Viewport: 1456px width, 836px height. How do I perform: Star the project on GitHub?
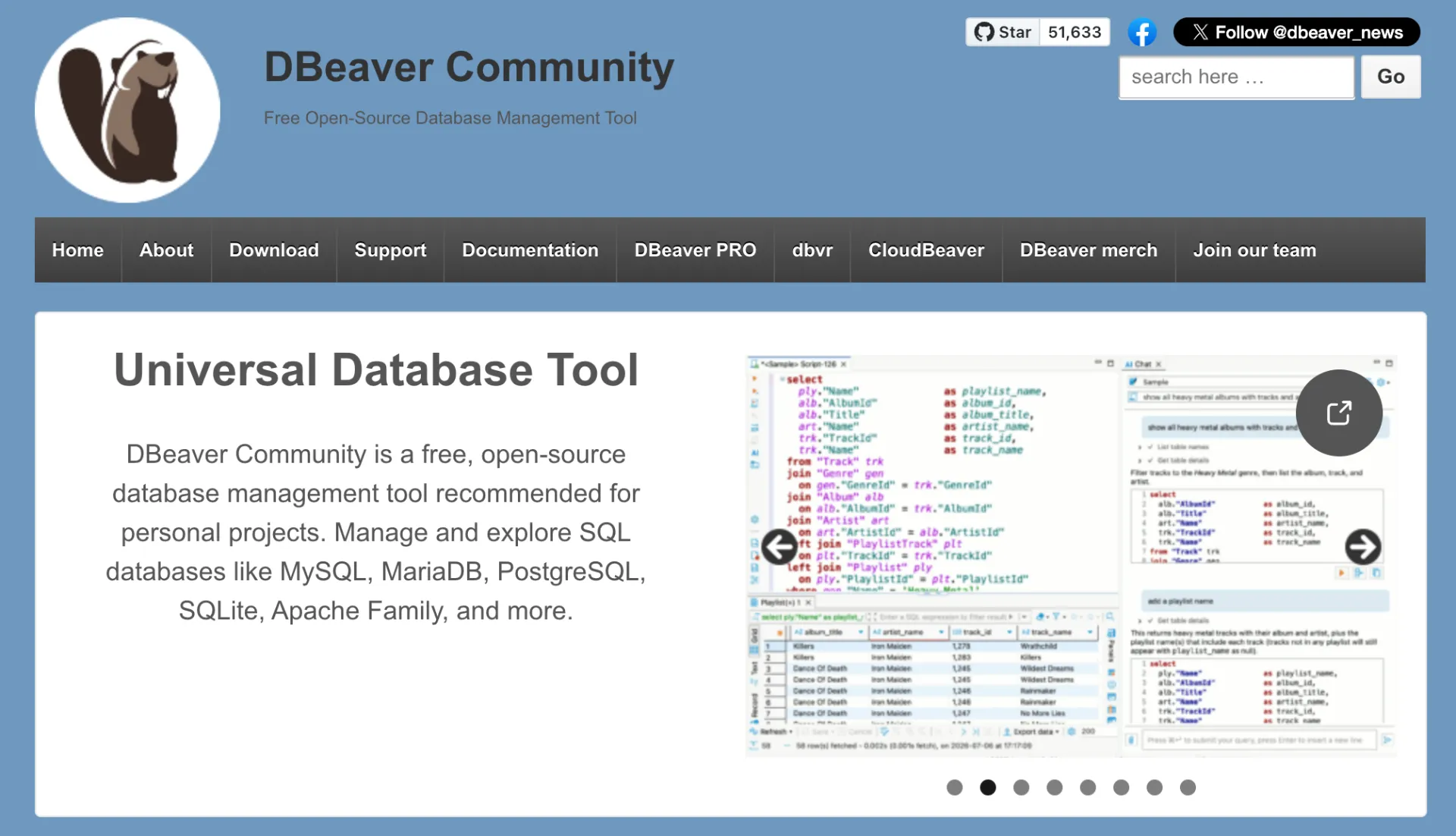tap(1003, 33)
